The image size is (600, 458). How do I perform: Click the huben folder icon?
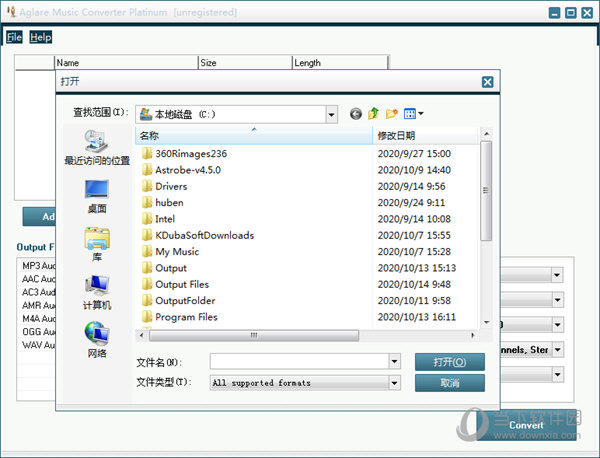pos(147,202)
